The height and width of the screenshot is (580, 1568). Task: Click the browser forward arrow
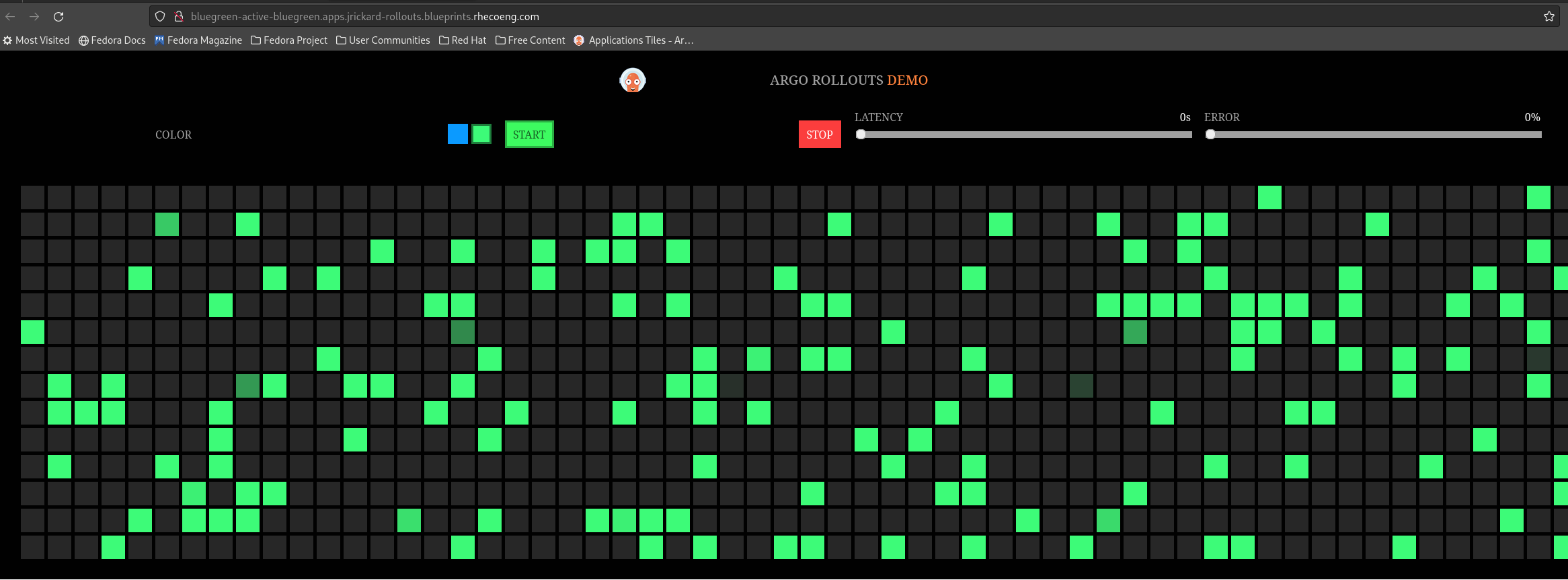pos(34,16)
